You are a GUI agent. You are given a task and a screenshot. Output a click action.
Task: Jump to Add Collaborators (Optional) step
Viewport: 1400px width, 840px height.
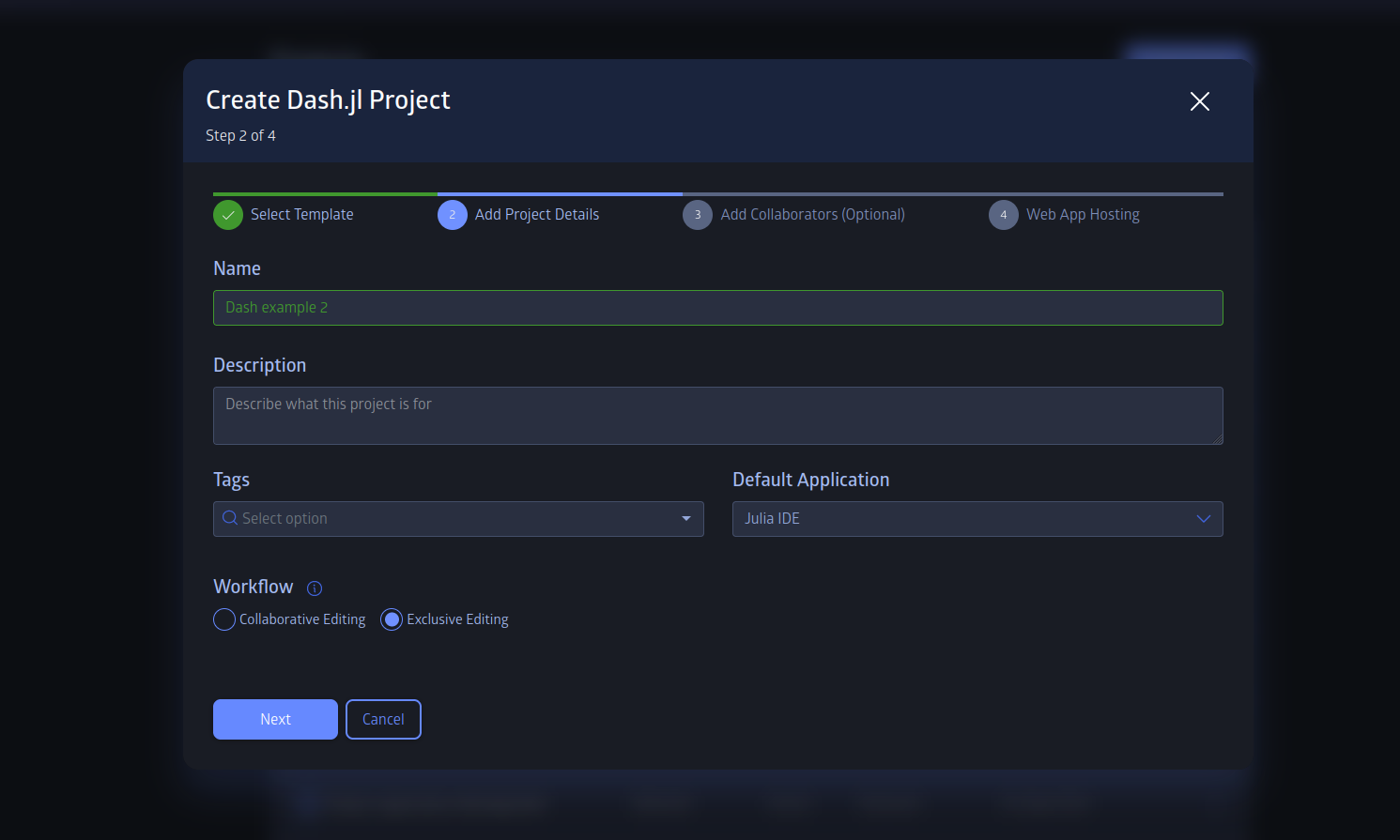pos(813,215)
